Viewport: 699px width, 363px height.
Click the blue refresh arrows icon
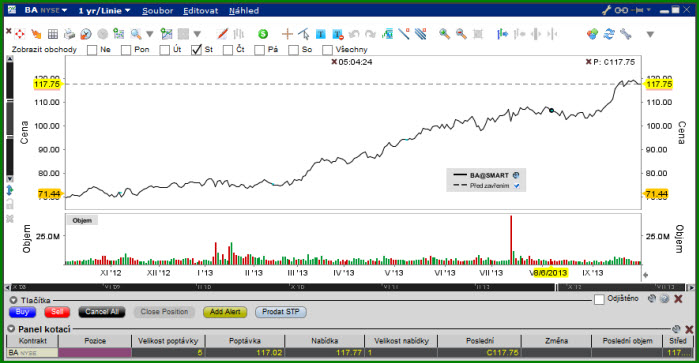pos(609,34)
